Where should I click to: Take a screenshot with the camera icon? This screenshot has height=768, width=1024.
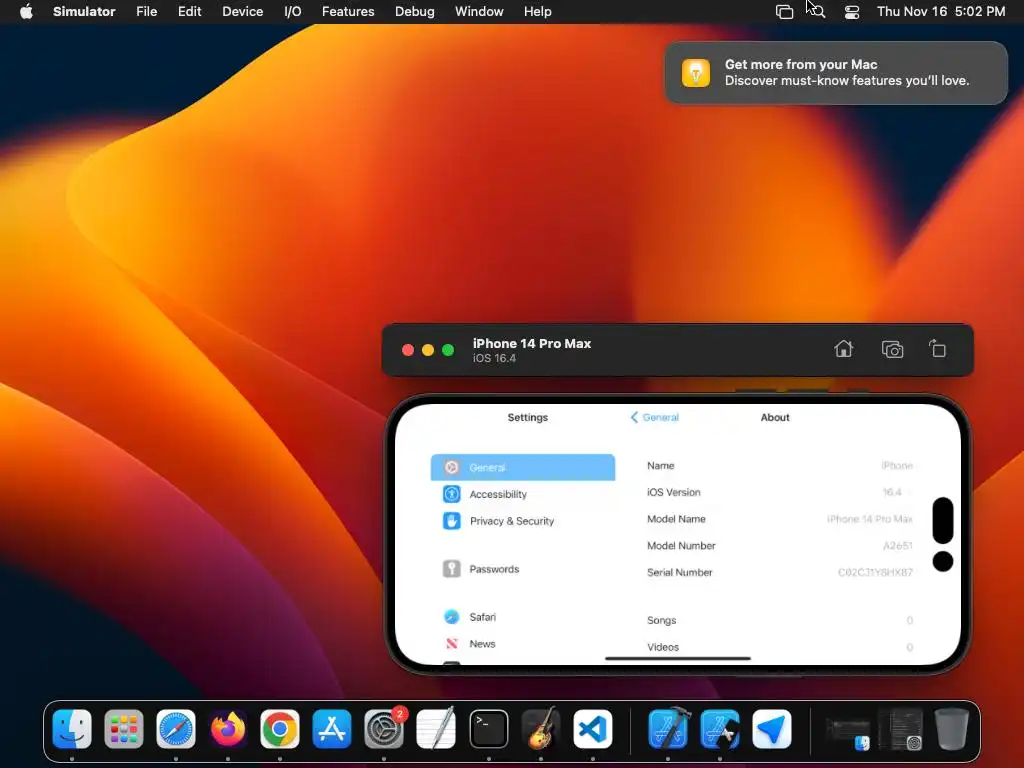pos(892,349)
